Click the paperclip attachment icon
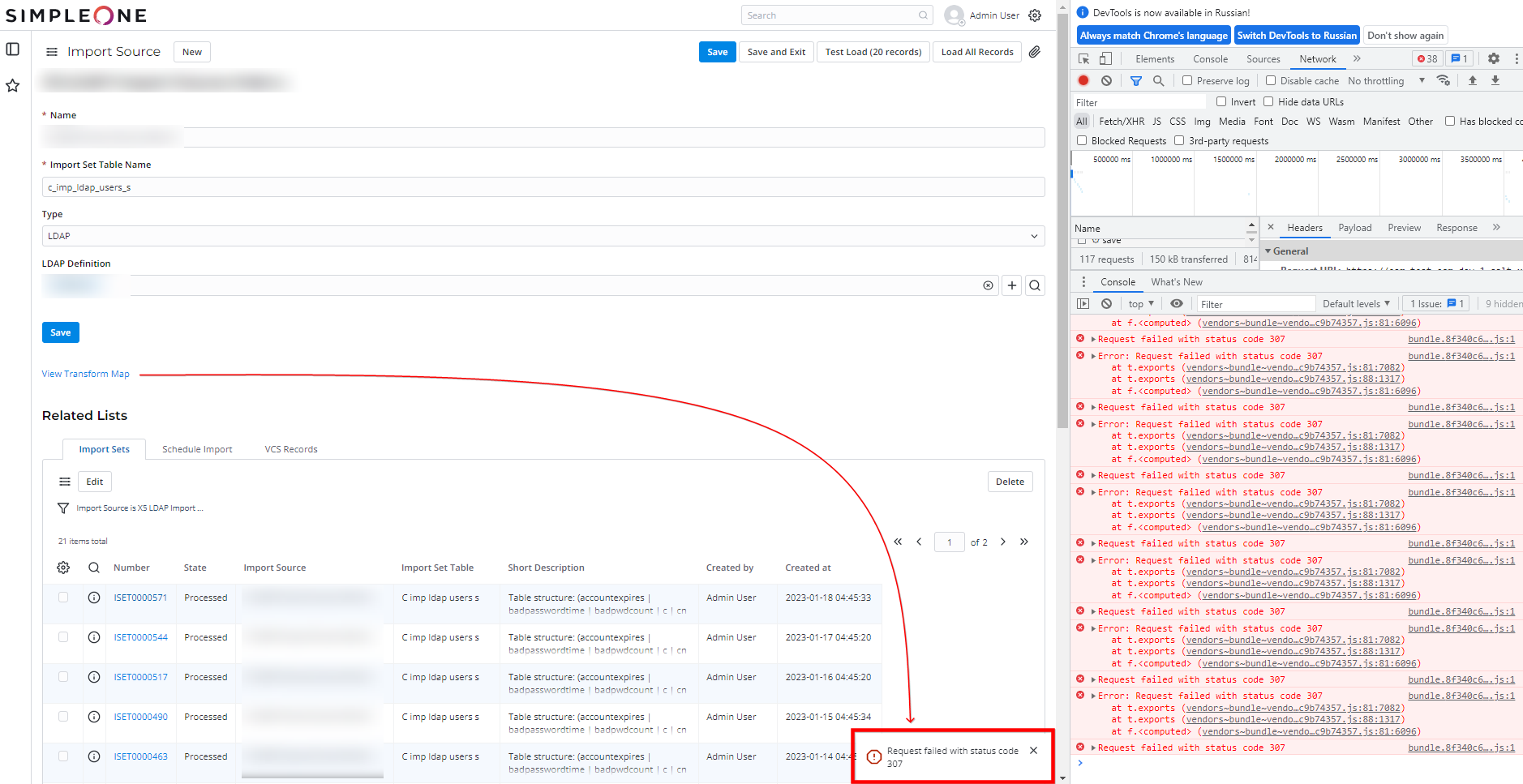Viewport: 1523px width, 784px height. [x=1035, y=52]
